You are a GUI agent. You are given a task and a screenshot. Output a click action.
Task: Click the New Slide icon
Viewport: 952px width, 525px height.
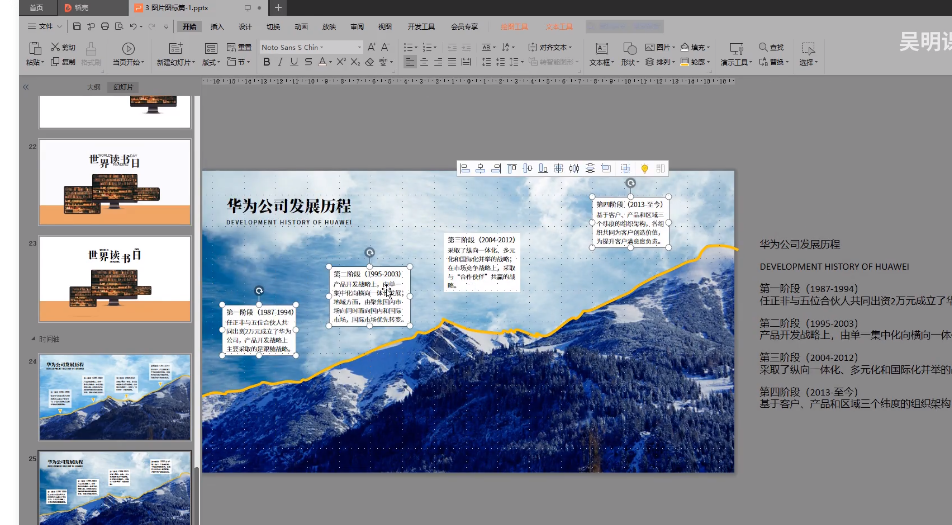tap(175, 49)
